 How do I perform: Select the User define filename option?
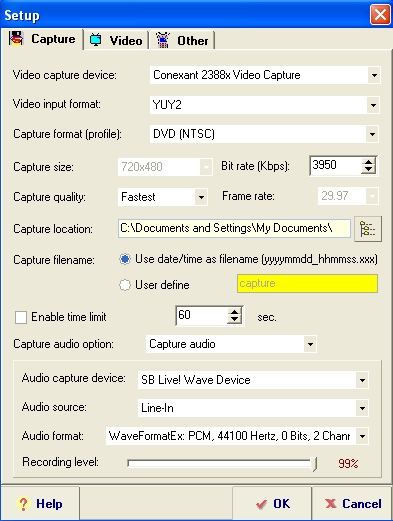click(125, 285)
